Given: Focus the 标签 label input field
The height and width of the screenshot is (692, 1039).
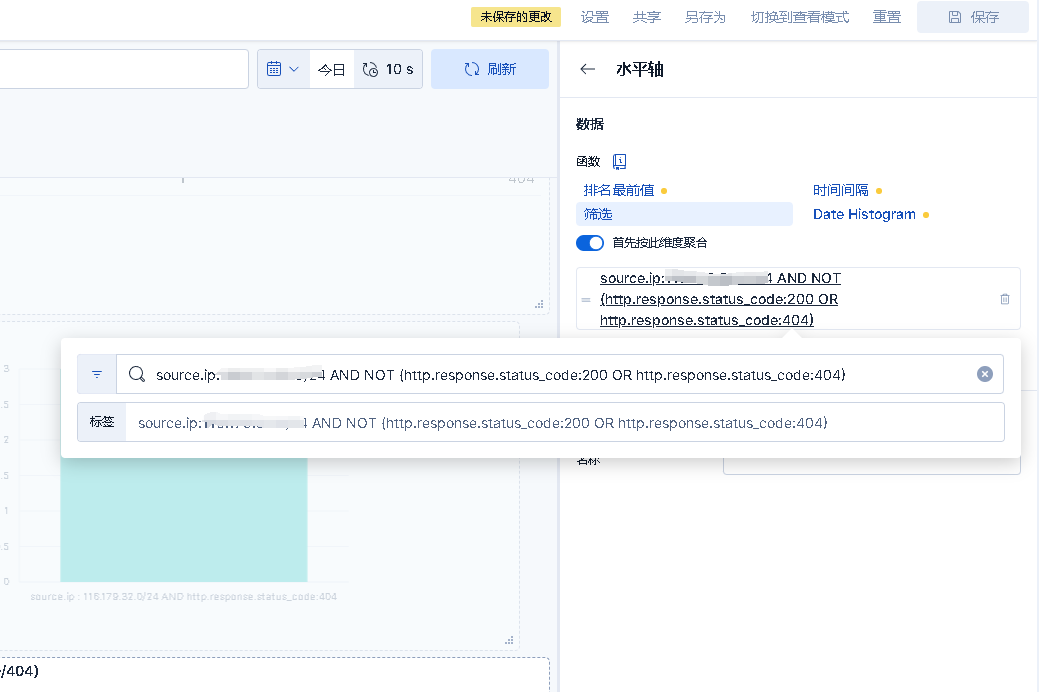Looking at the screenshot, I should (x=565, y=422).
